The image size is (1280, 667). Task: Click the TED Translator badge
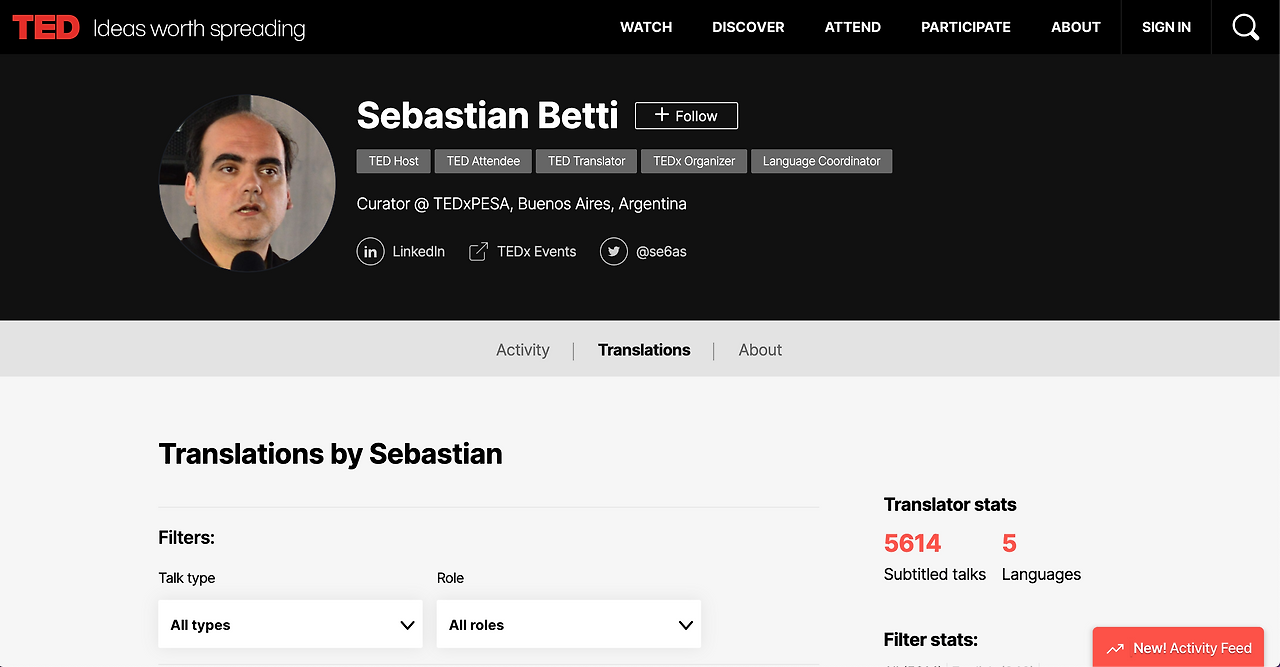pos(586,161)
